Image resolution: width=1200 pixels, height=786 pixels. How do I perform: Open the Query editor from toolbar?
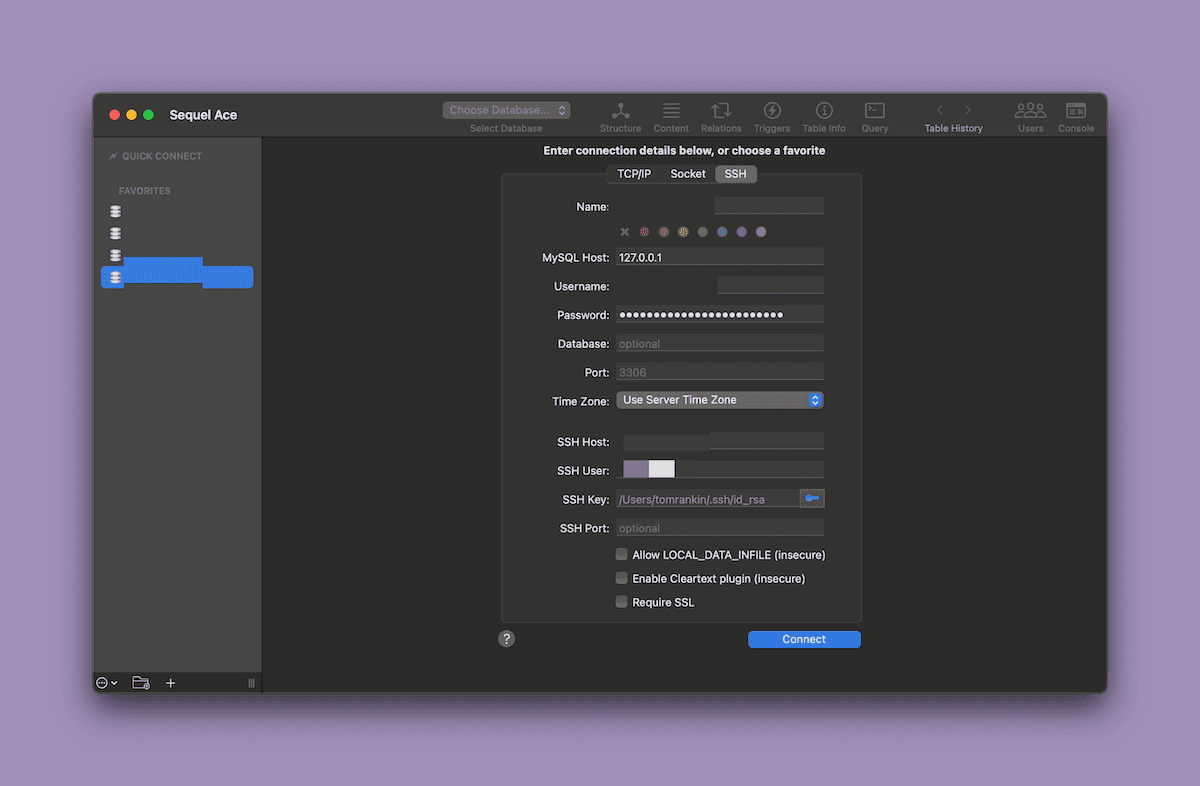(875, 117)
